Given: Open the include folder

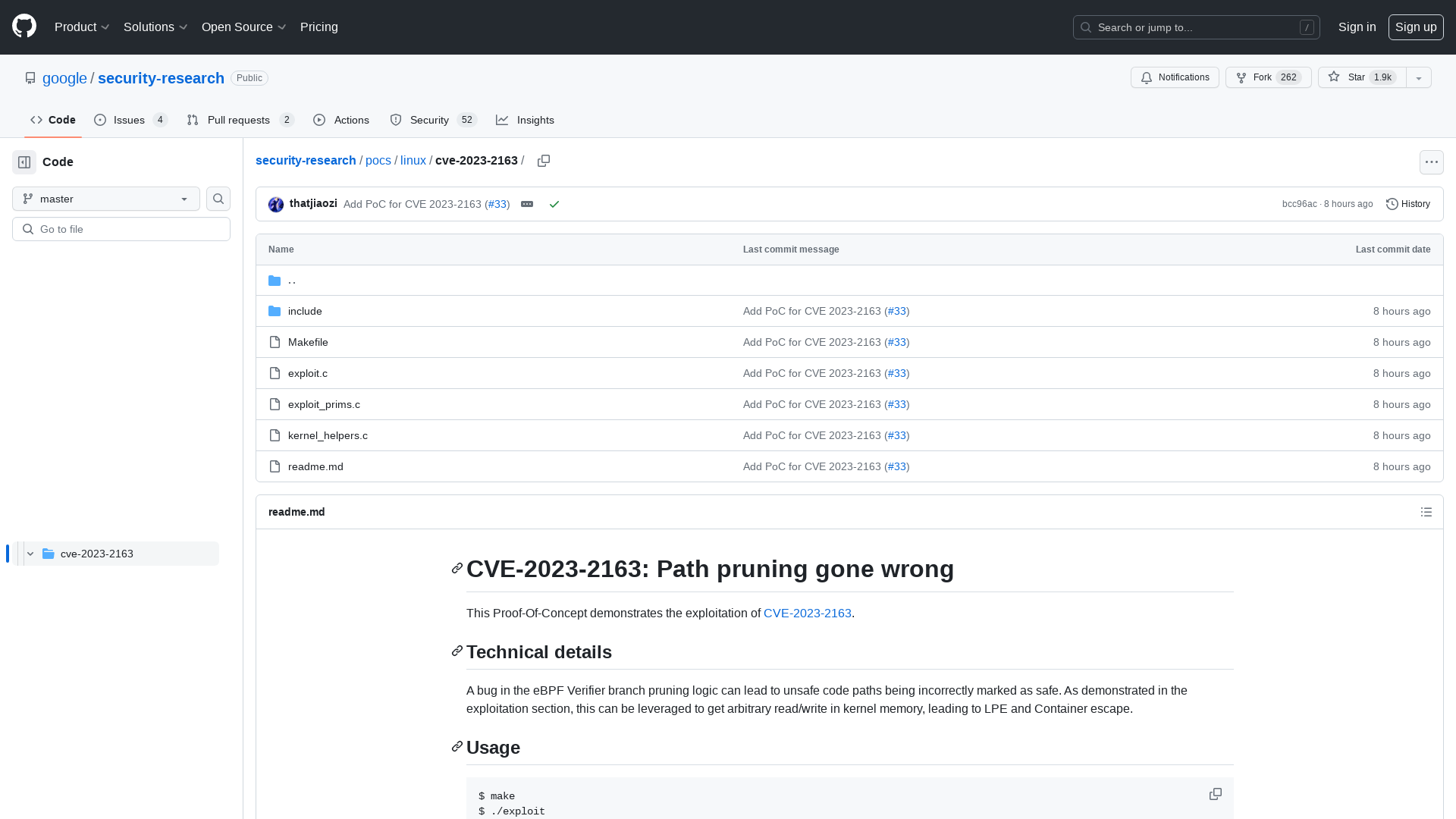Looking at the screenshot, I should pyautogui.click(x=305, y=312).
